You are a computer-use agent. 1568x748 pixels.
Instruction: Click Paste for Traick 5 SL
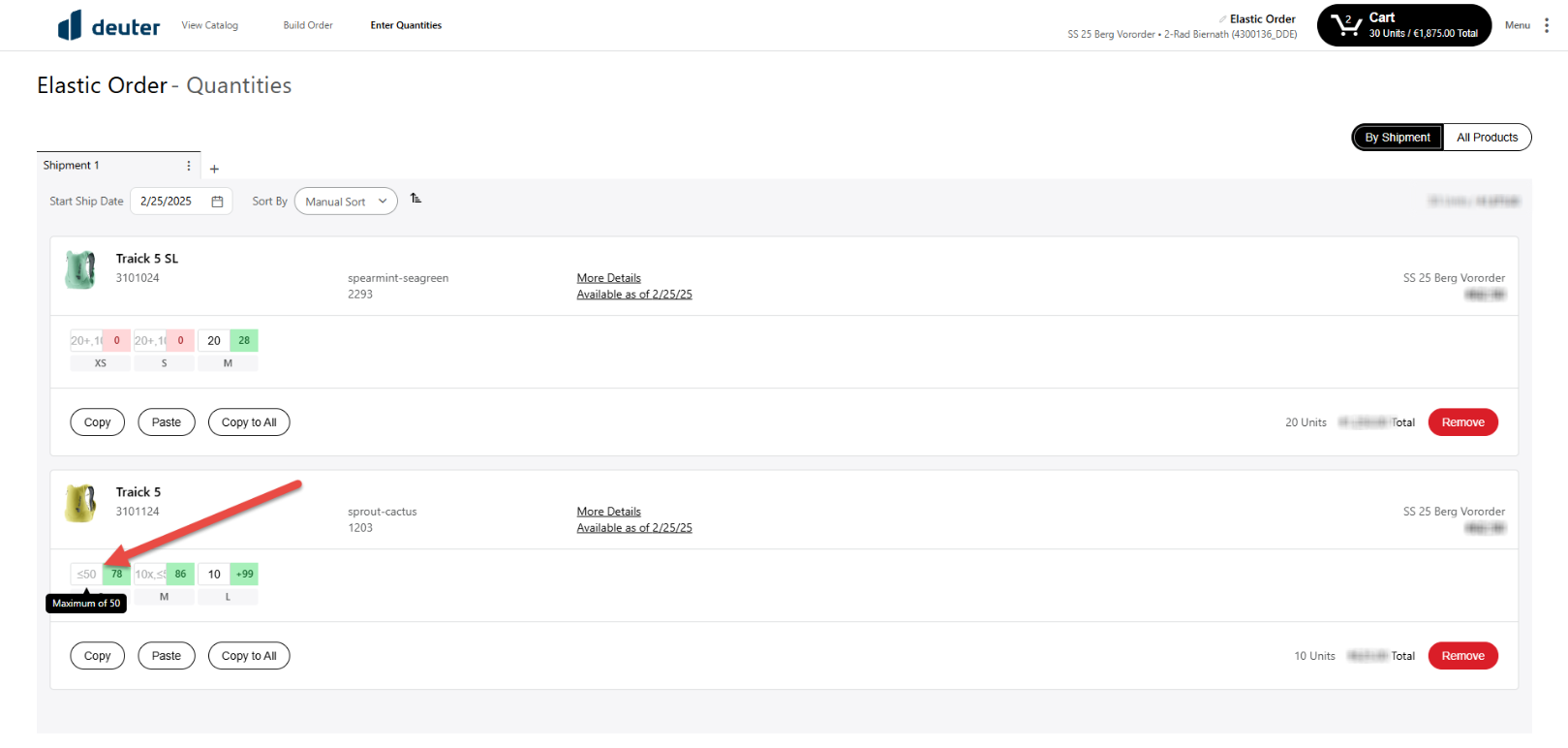[x=167, y=422]
